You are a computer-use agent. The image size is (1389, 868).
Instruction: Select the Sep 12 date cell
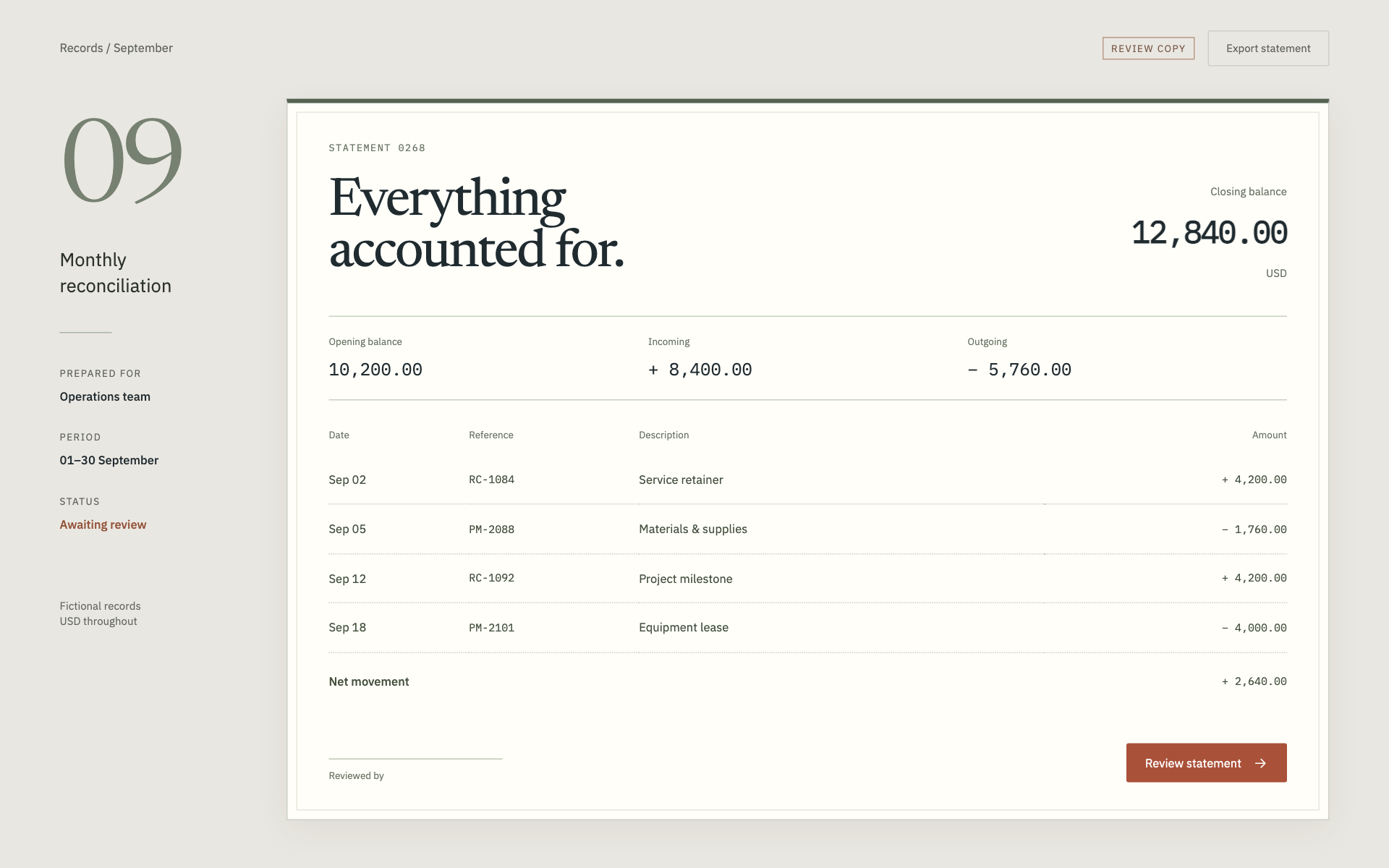[347, 579]
